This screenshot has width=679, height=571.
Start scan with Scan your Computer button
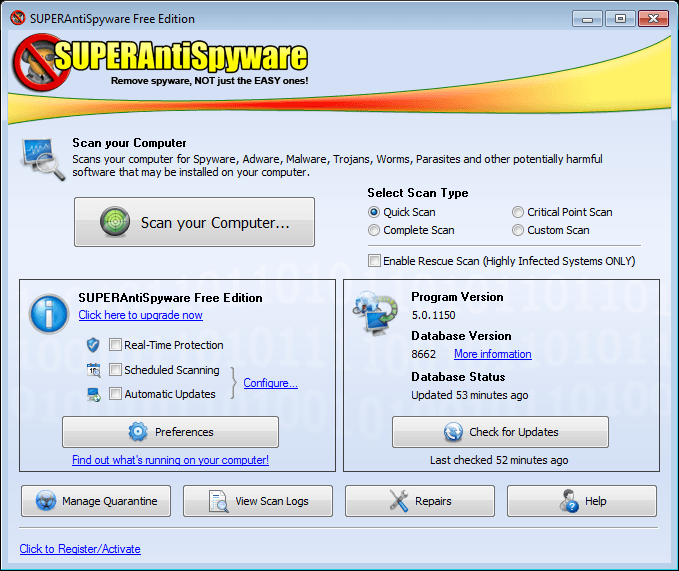[194, 222]
